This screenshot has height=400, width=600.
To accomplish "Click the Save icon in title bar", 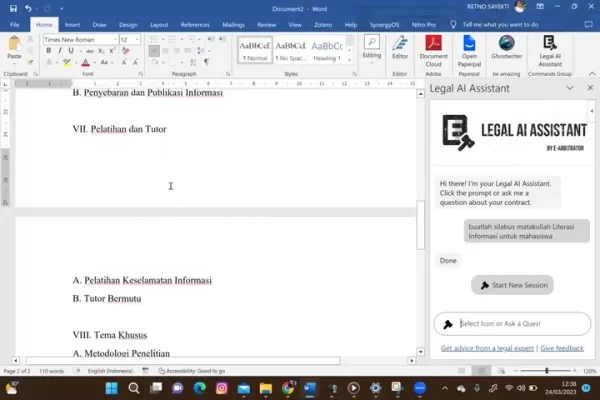I will point(13,8).
